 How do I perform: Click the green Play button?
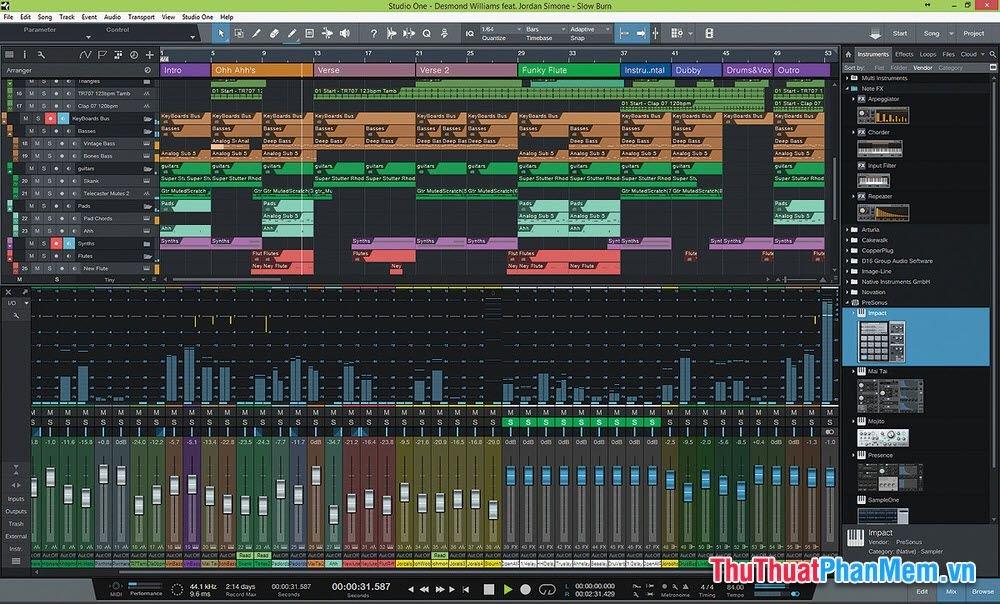508,589
